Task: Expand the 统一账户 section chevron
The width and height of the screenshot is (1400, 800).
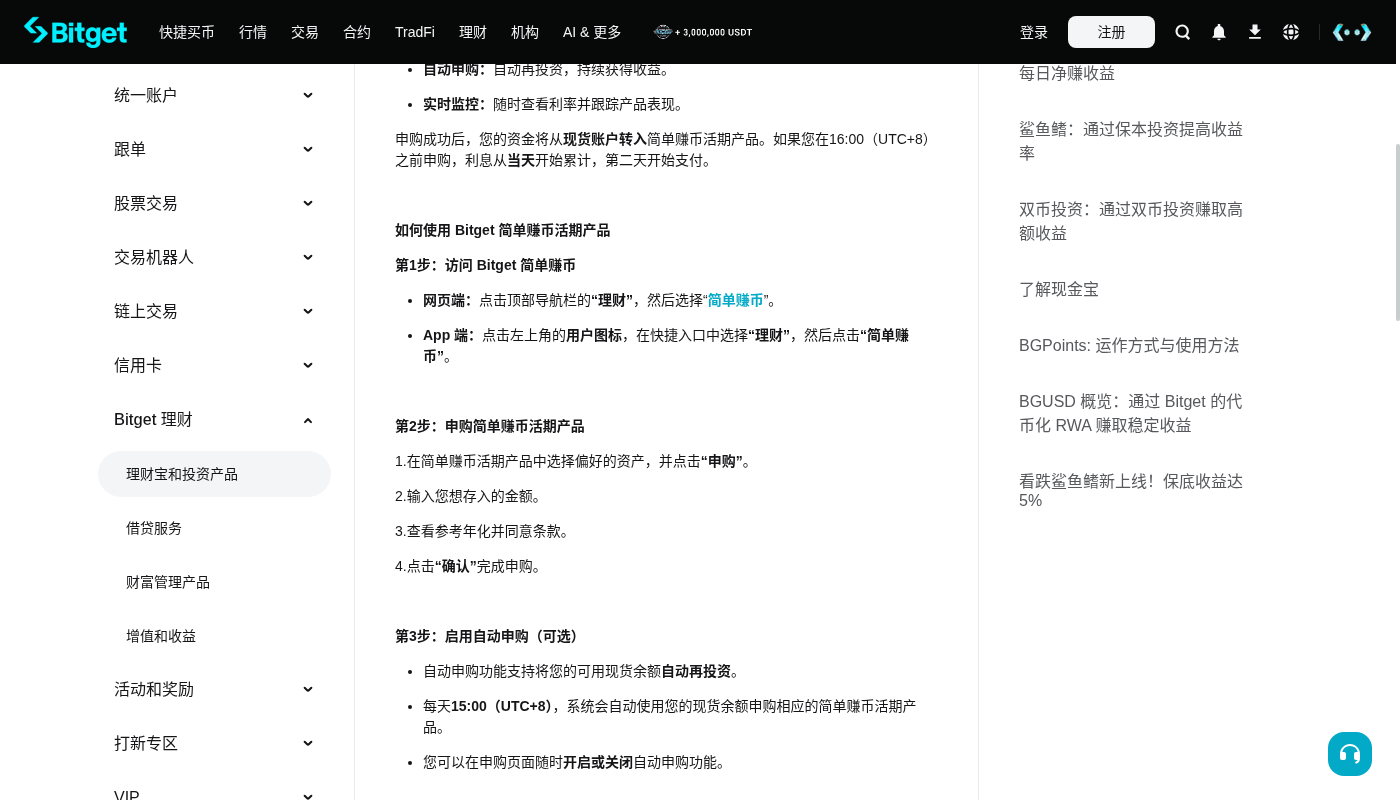Action: pos(308,95)
